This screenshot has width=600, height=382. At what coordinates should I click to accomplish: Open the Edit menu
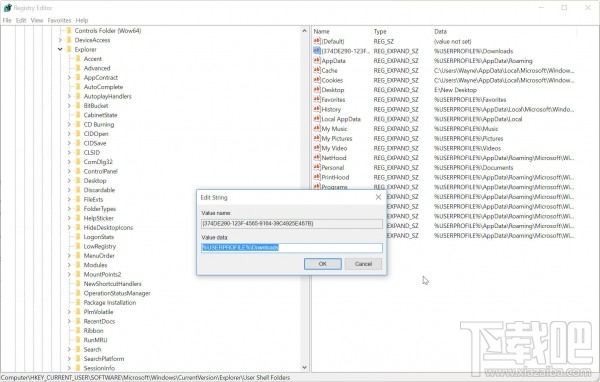pos(21,20)
